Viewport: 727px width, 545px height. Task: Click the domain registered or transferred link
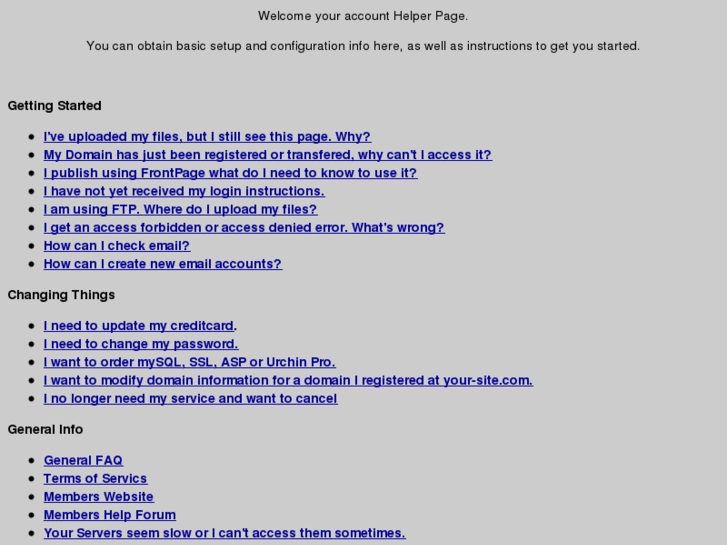pyautogui.click(x=268, y=155)
